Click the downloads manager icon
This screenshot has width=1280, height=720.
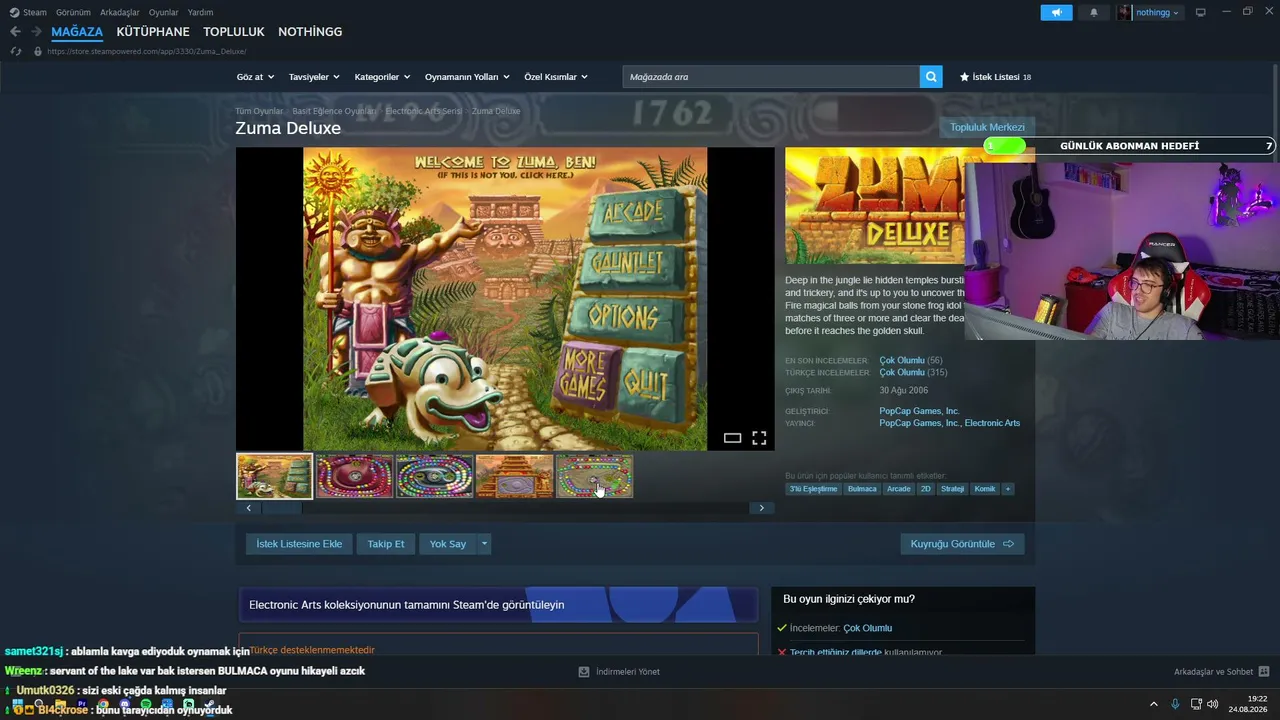click(584, 672)
